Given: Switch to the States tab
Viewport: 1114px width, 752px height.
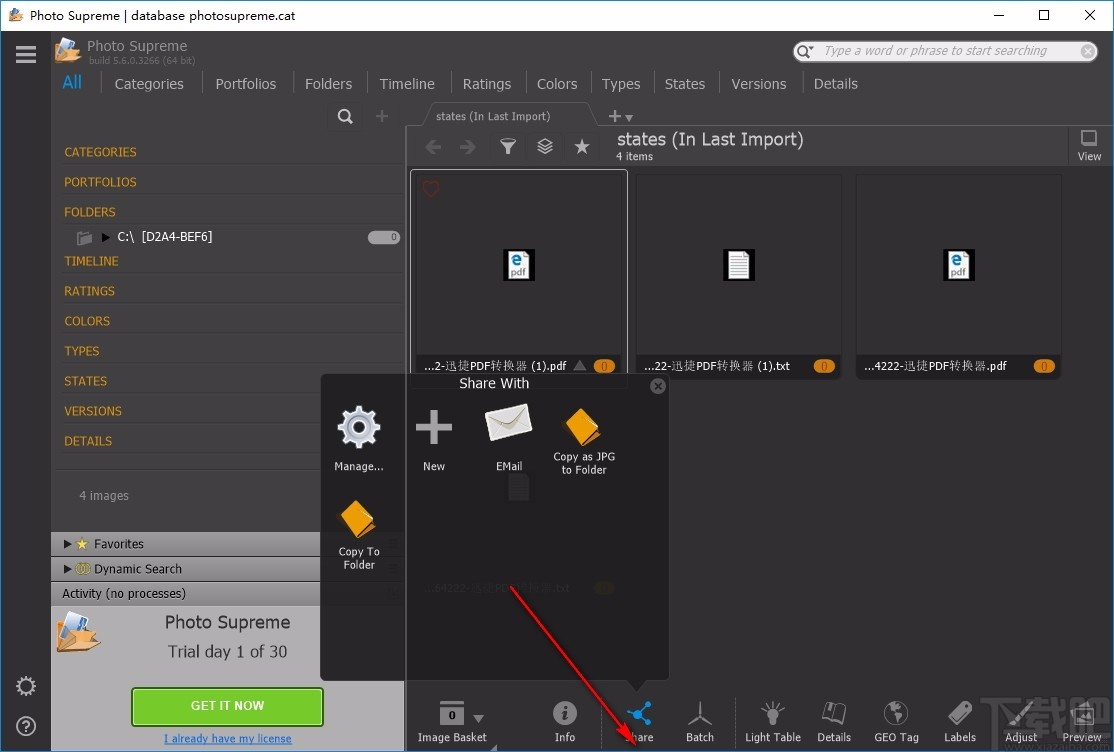Looking at the screenshot, I should pyautogui.click(x=685, y=84).
